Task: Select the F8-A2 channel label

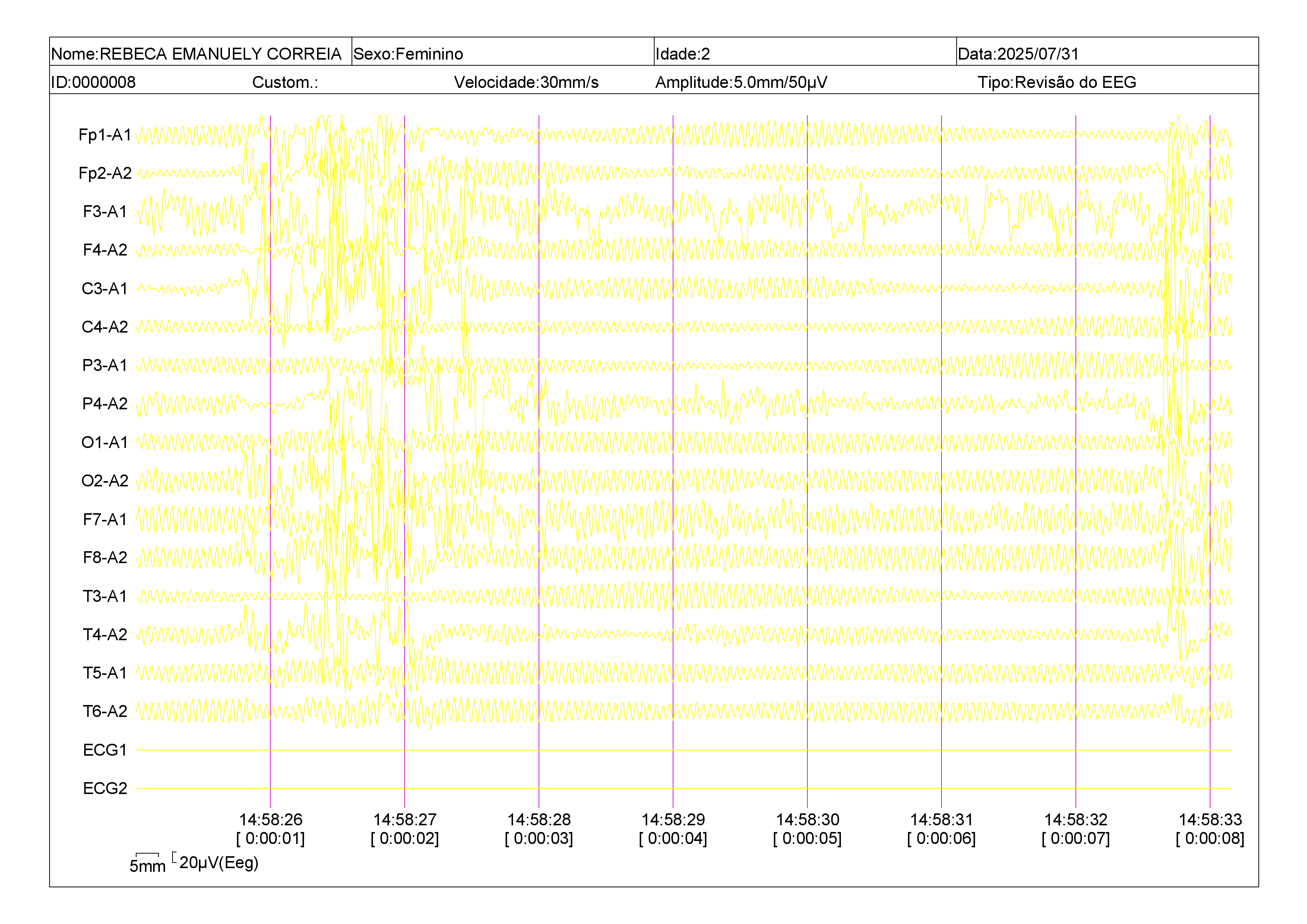Action: 105,558
